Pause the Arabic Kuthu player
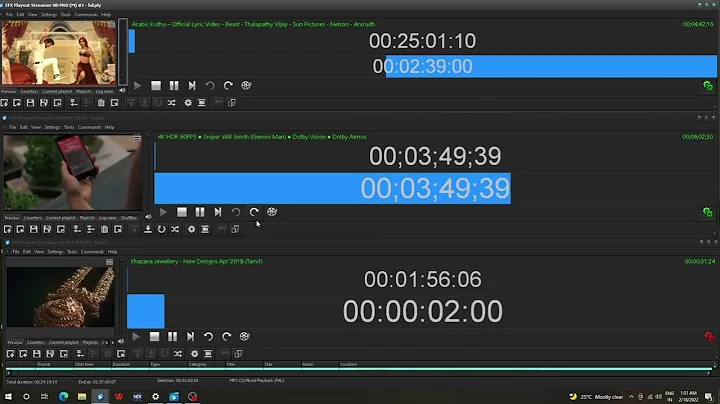 pos(174,85)
